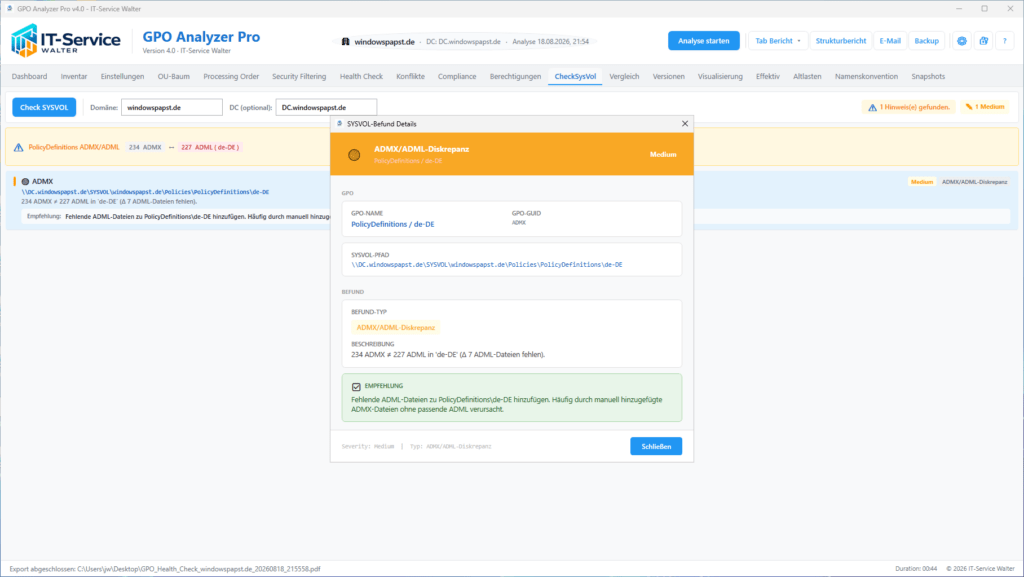Open the settings gear icon
The height and width of the screenshot is (577, 1024).
961,40
